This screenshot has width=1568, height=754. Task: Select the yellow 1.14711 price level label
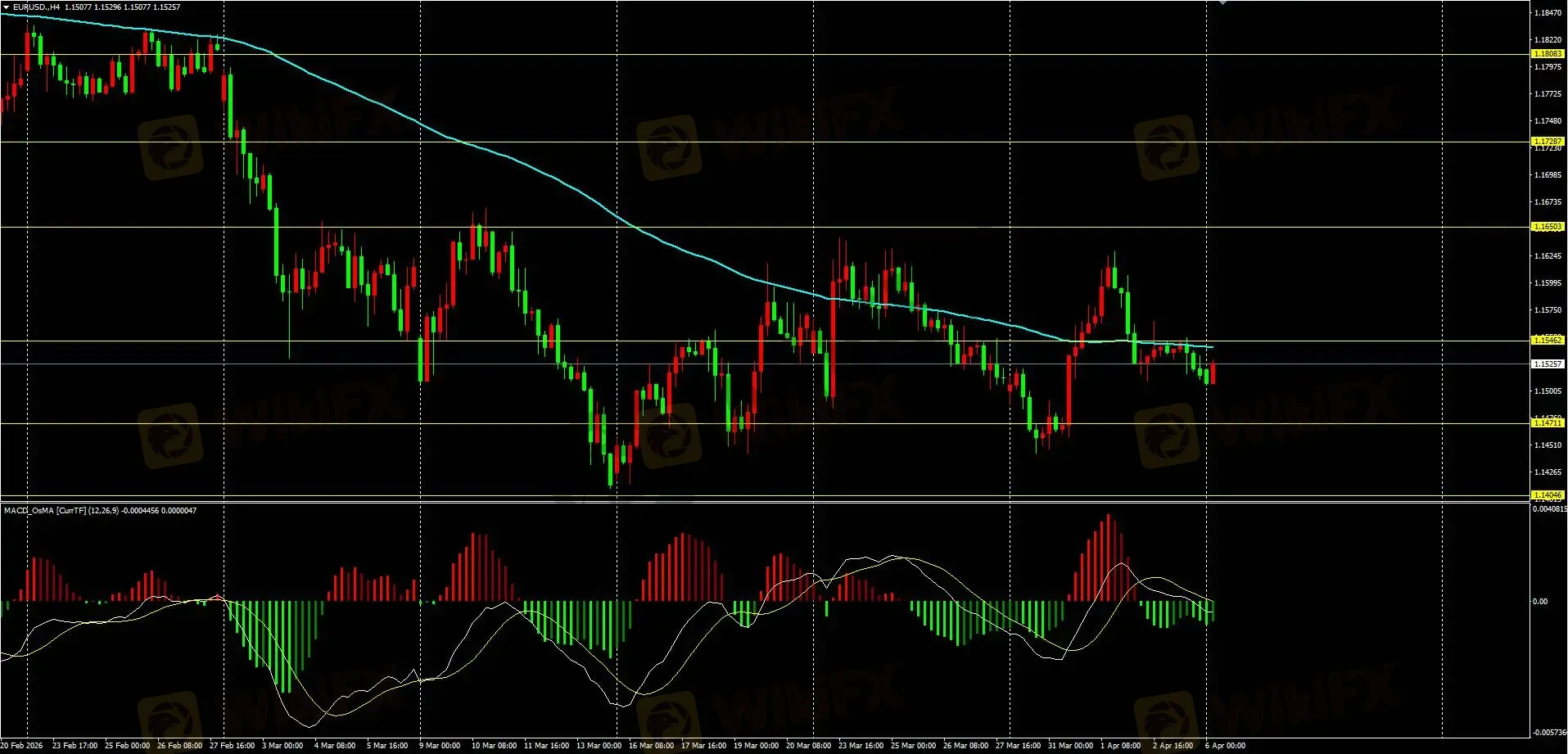[1548, 423]
